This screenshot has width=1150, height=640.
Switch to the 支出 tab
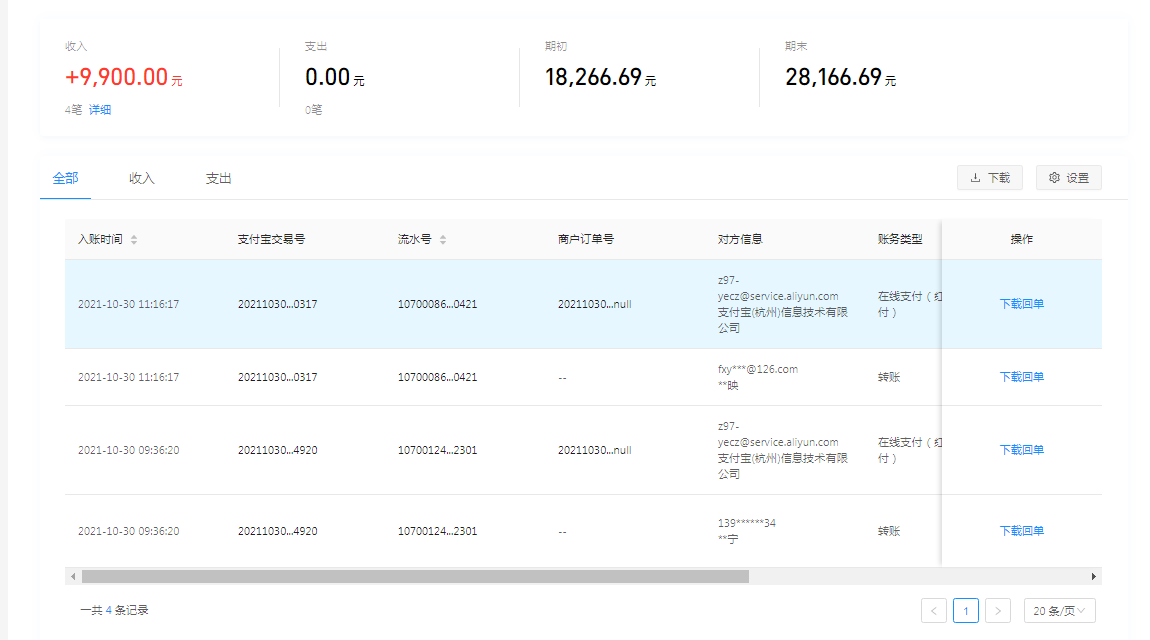click(x=218, y=178)
